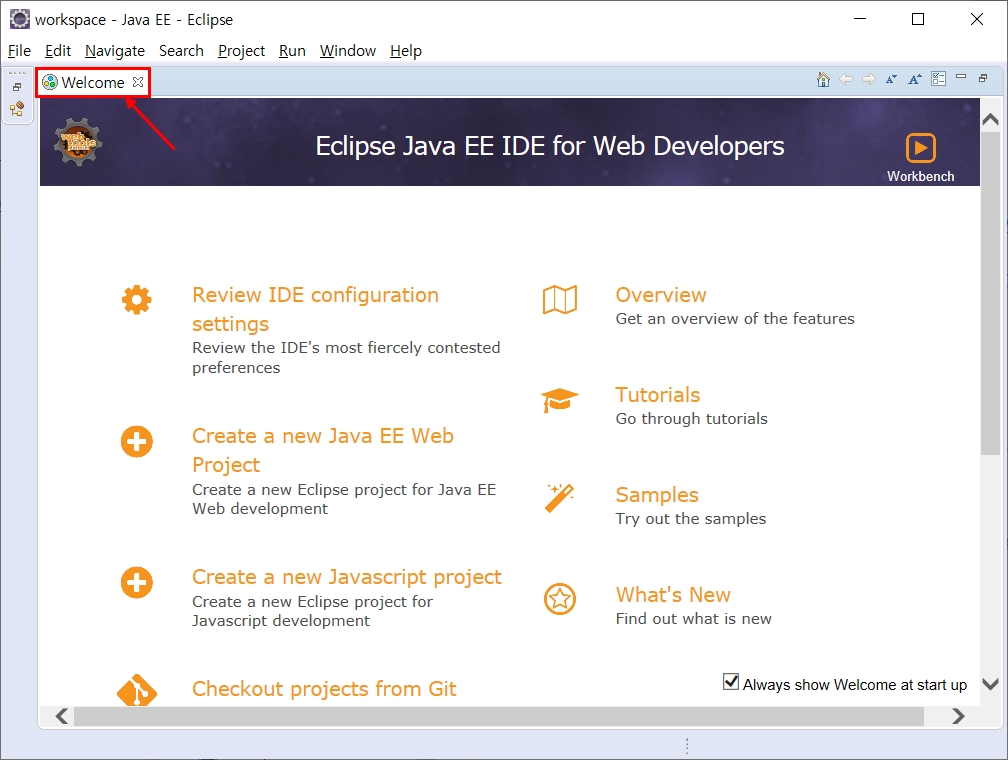The width and height of the screenshot is (1008, 760).
Task: Click the What's New star icon
Action: (560, 599)
